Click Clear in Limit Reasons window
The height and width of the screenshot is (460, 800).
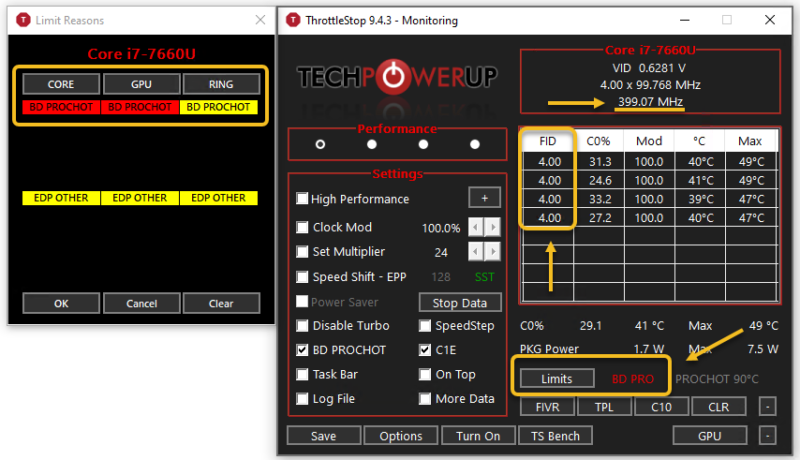pyautogui.click(x=221, y=303)
